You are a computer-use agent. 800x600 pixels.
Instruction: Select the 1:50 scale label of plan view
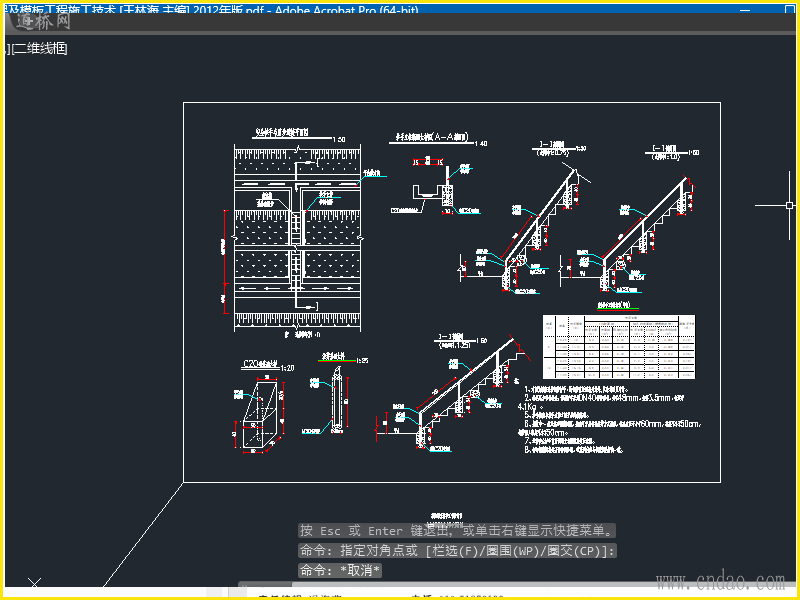339,139
